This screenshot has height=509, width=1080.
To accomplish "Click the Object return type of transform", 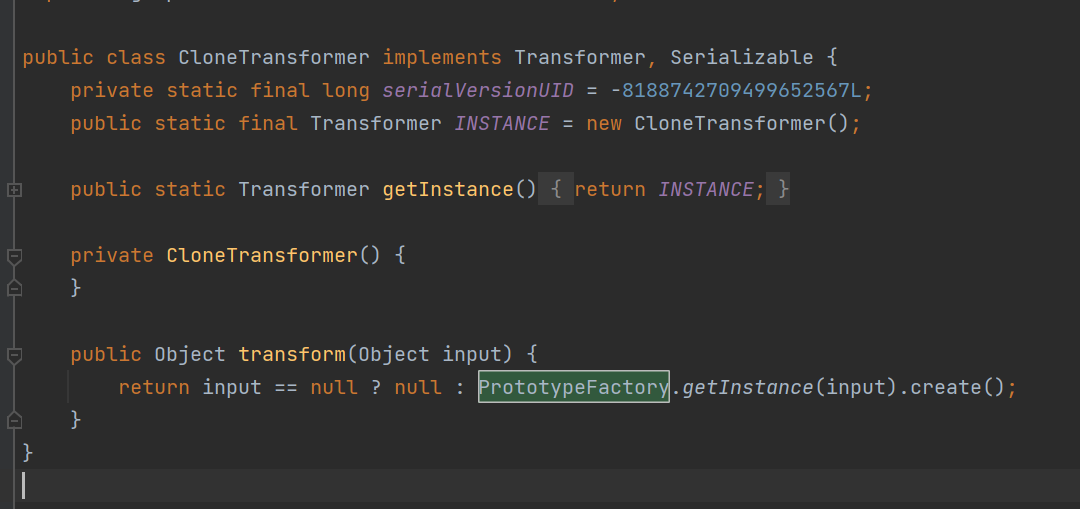I will 190,355.
